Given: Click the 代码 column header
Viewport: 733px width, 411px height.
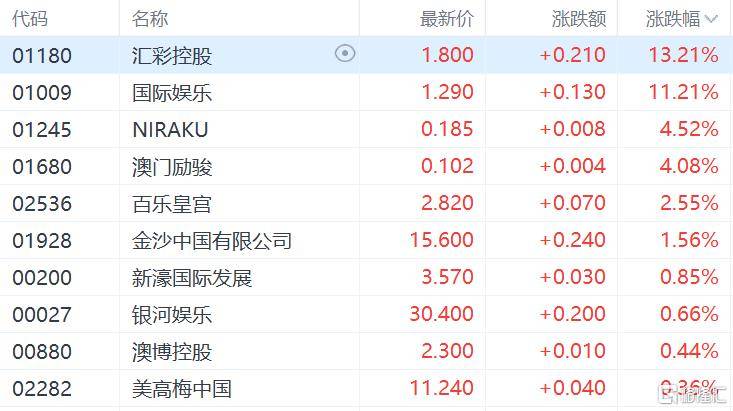Looking at the screenshot, I should click(x=30, y=19).
